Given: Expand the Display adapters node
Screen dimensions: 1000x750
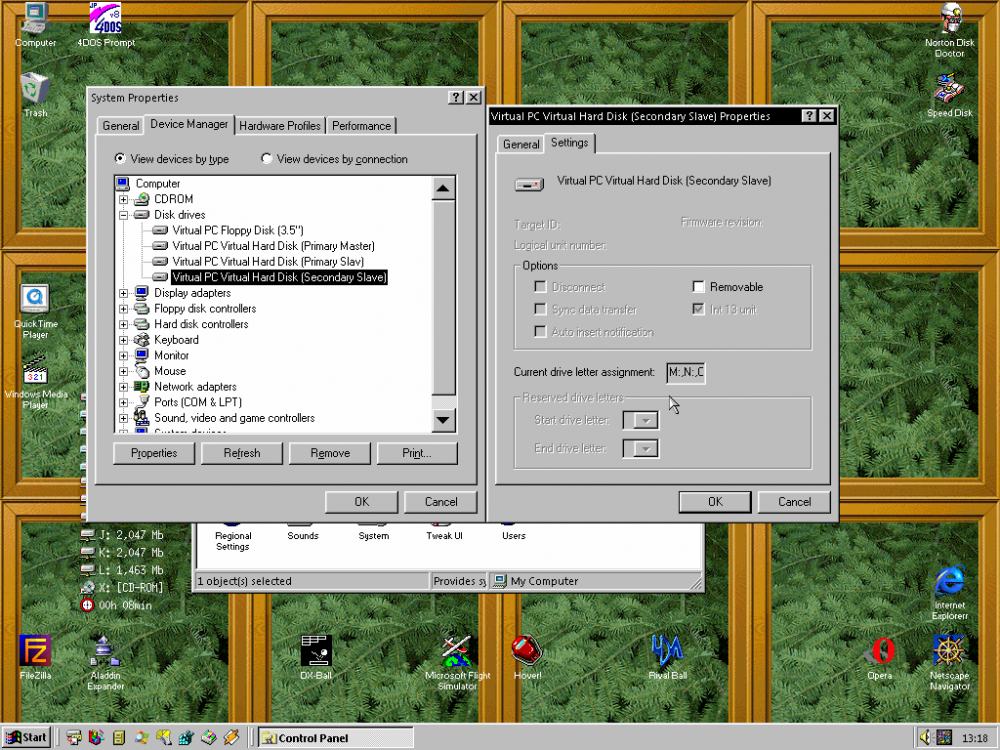Looking at the screenshot, I should [124, 293].
